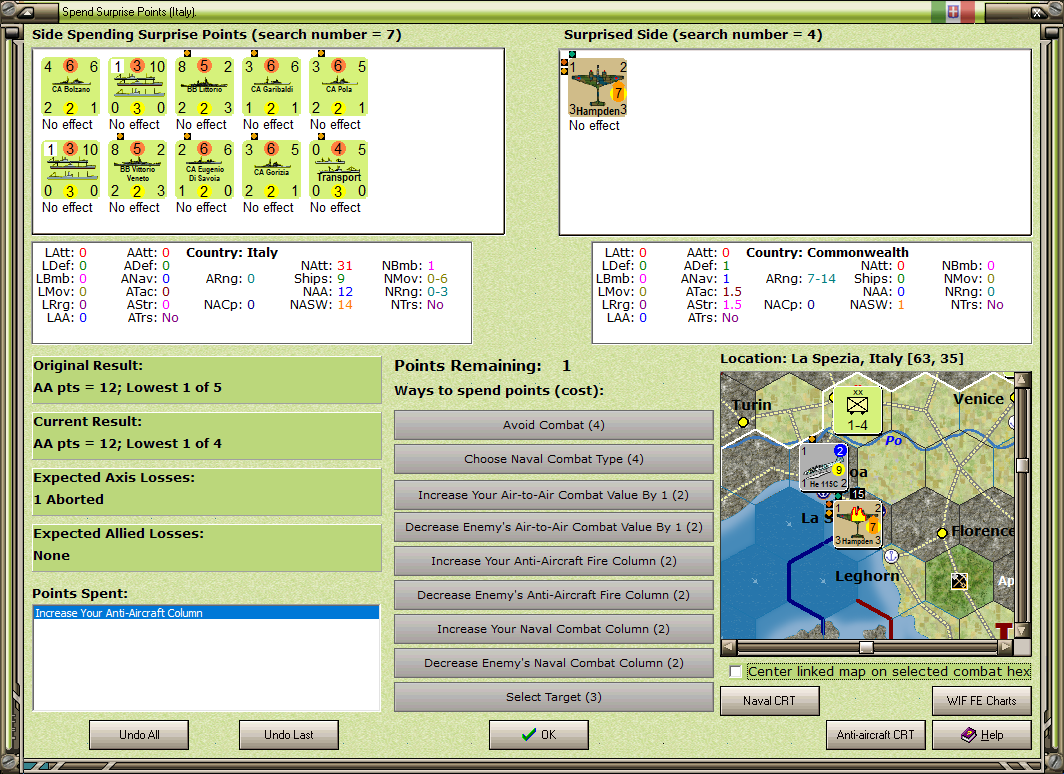
Task: Click the Original Result text 'AA pts = 12; Lowest 1 of 5'
Action: click(x=128, y=388)
